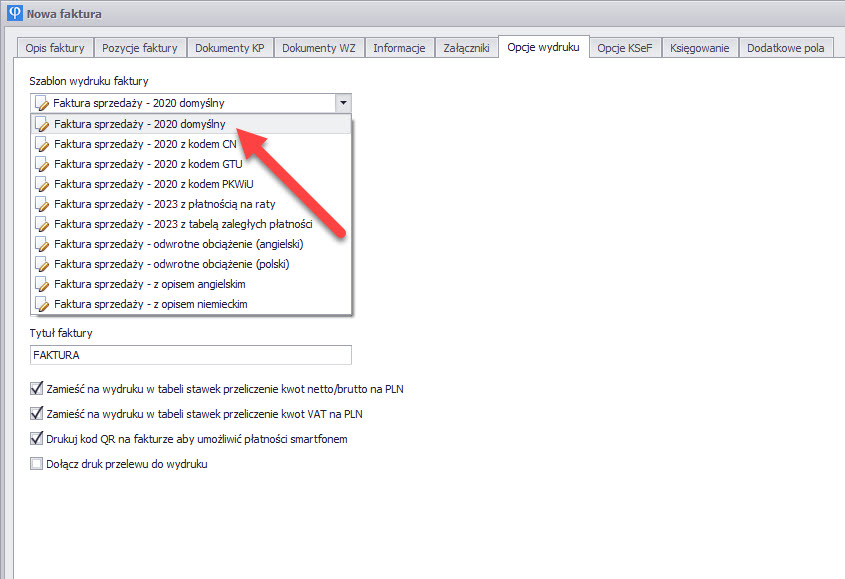Click the Nowa faktura window title icon
Image resolution: width=845 pixels, height=579 pixels.
click(x=14, y=14)
